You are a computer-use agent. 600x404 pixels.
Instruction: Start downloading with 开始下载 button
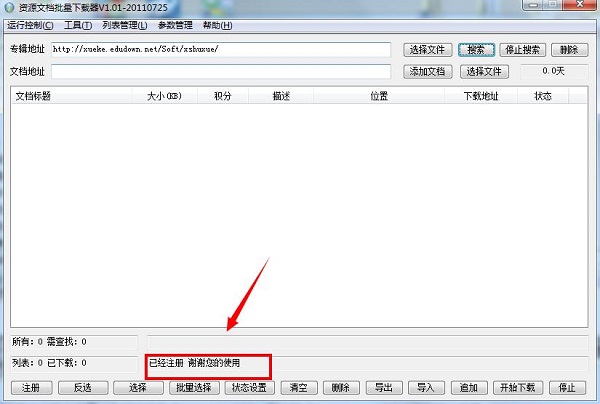click(x=516, y=387)
